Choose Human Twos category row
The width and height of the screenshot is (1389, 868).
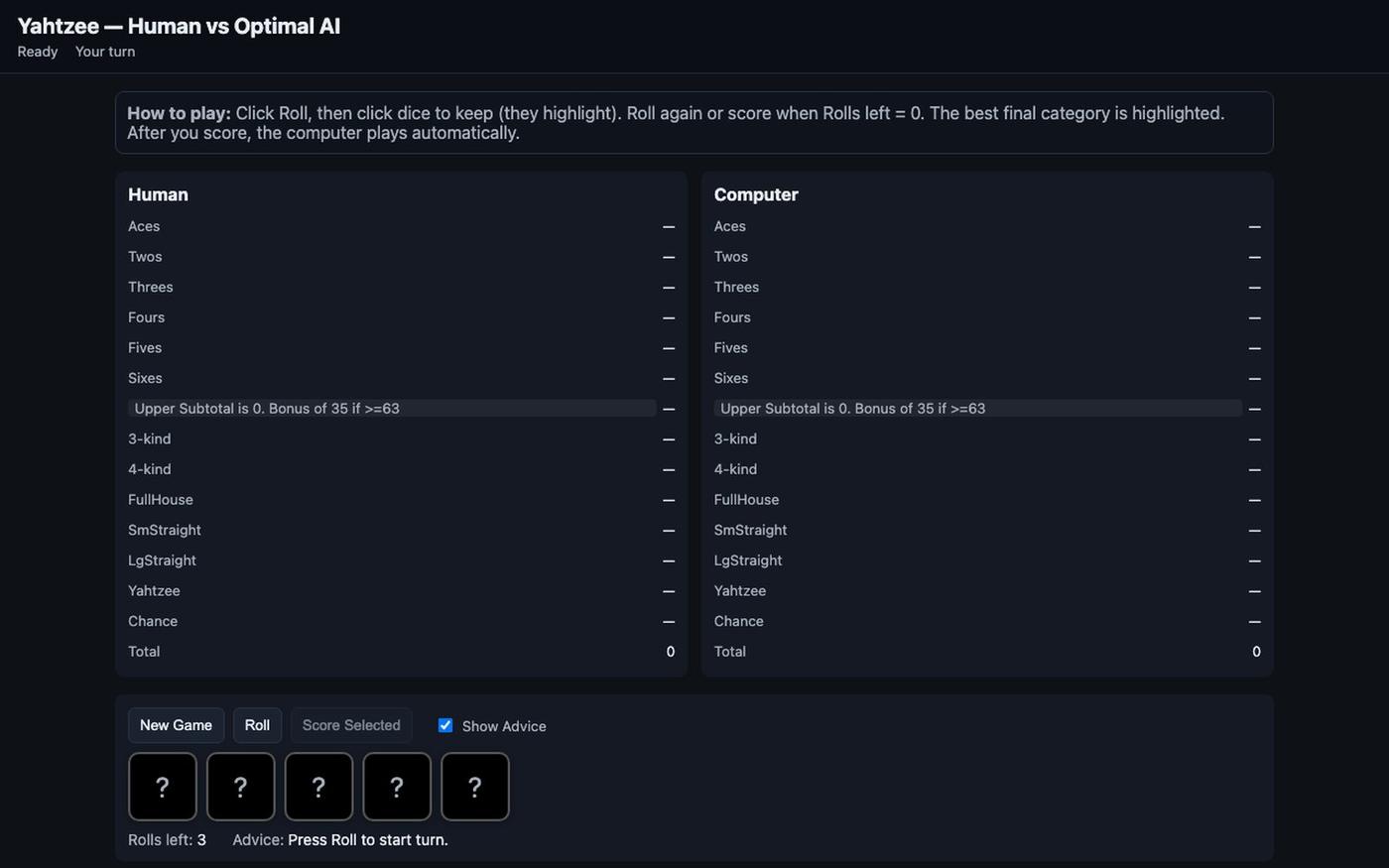pyautogui.click(x=401, y=257)
